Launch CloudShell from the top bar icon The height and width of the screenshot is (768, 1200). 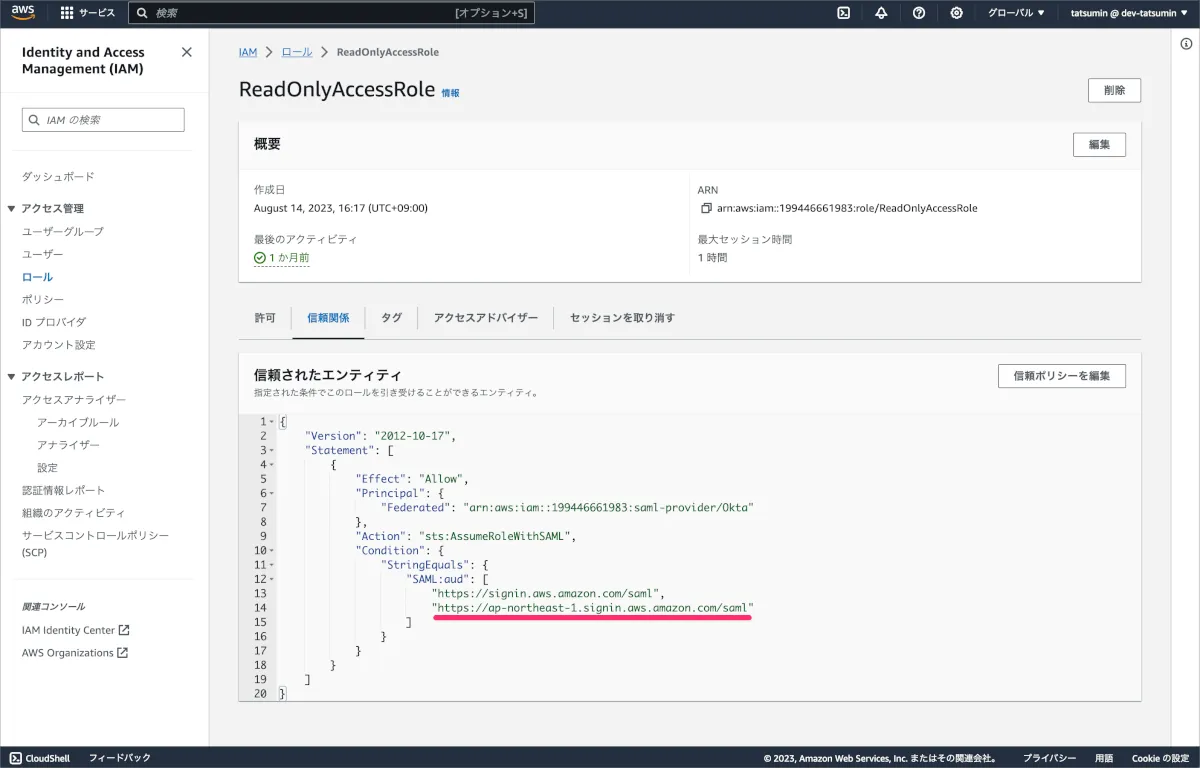844,13
